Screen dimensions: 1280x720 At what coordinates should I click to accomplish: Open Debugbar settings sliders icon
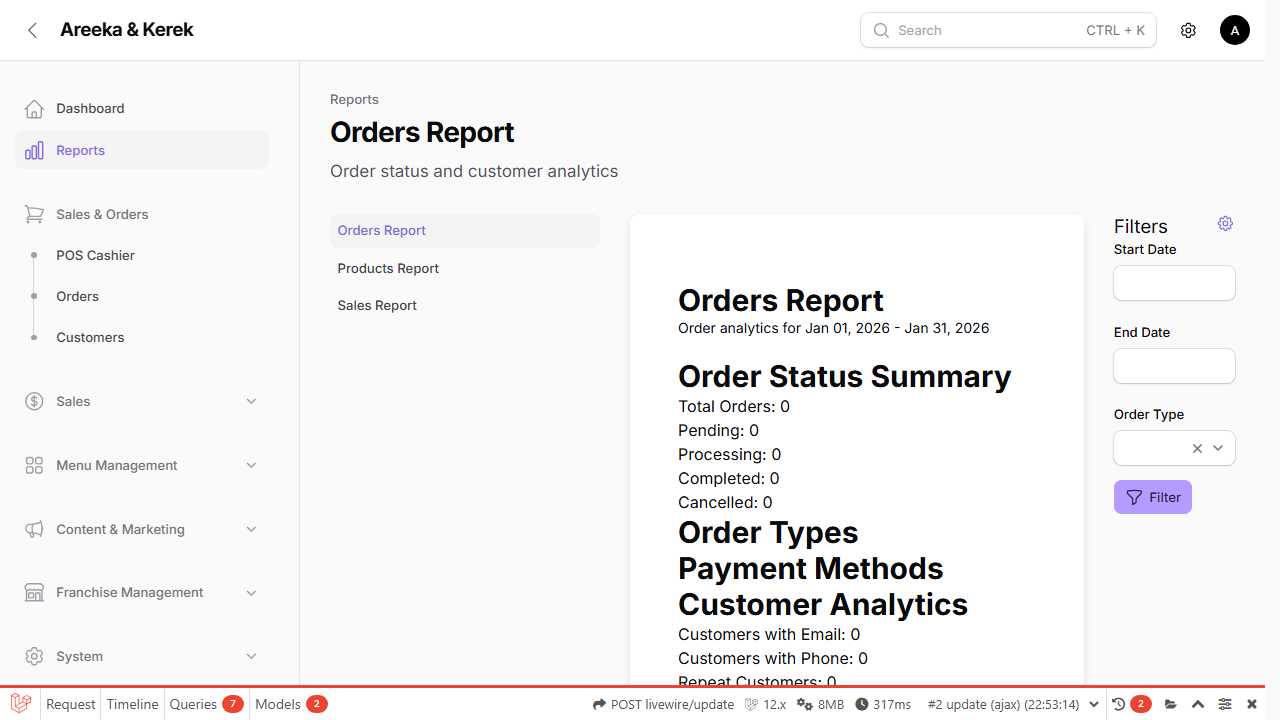(x=1224, y=703)
